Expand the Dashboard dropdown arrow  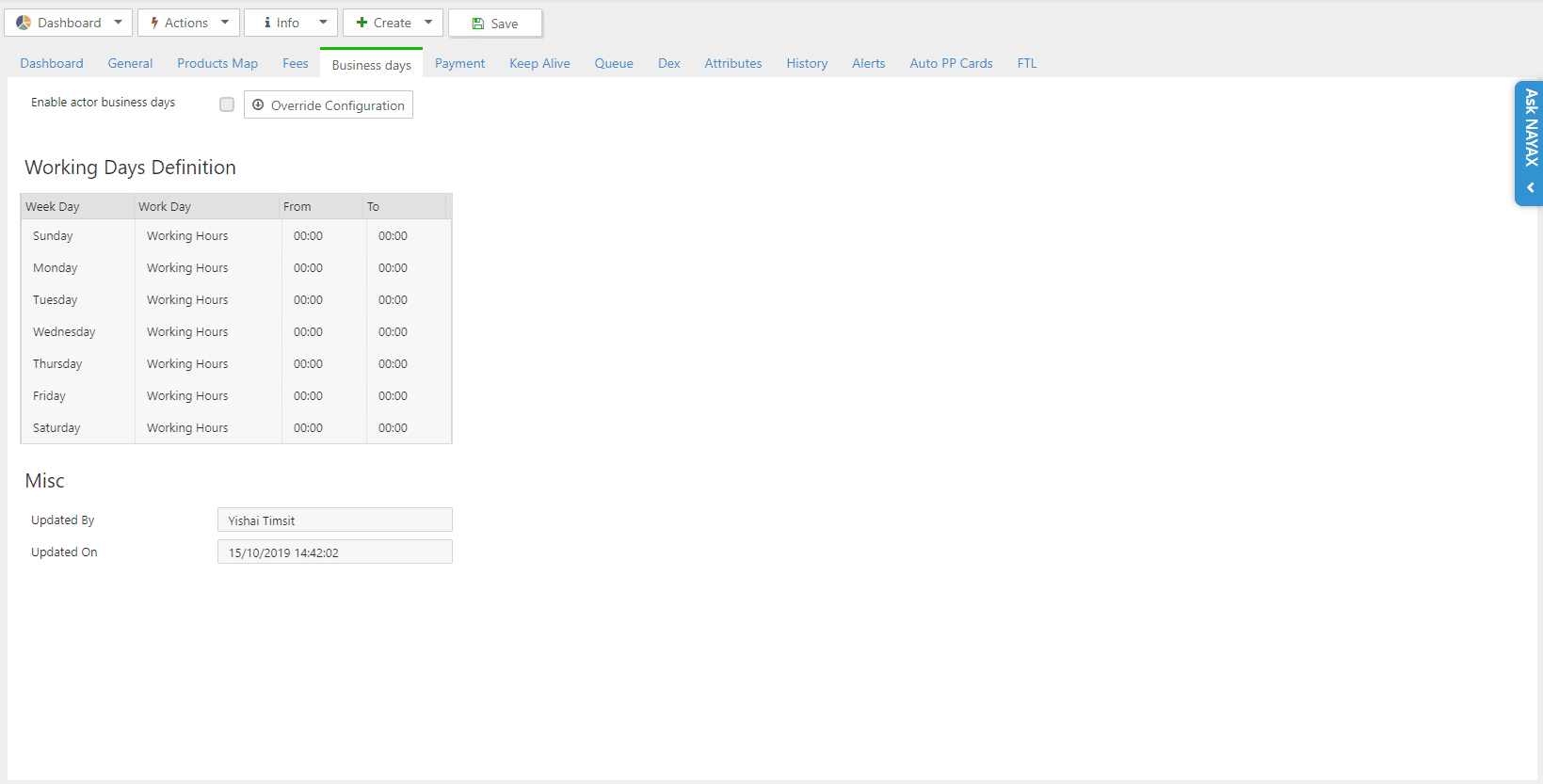118,23
